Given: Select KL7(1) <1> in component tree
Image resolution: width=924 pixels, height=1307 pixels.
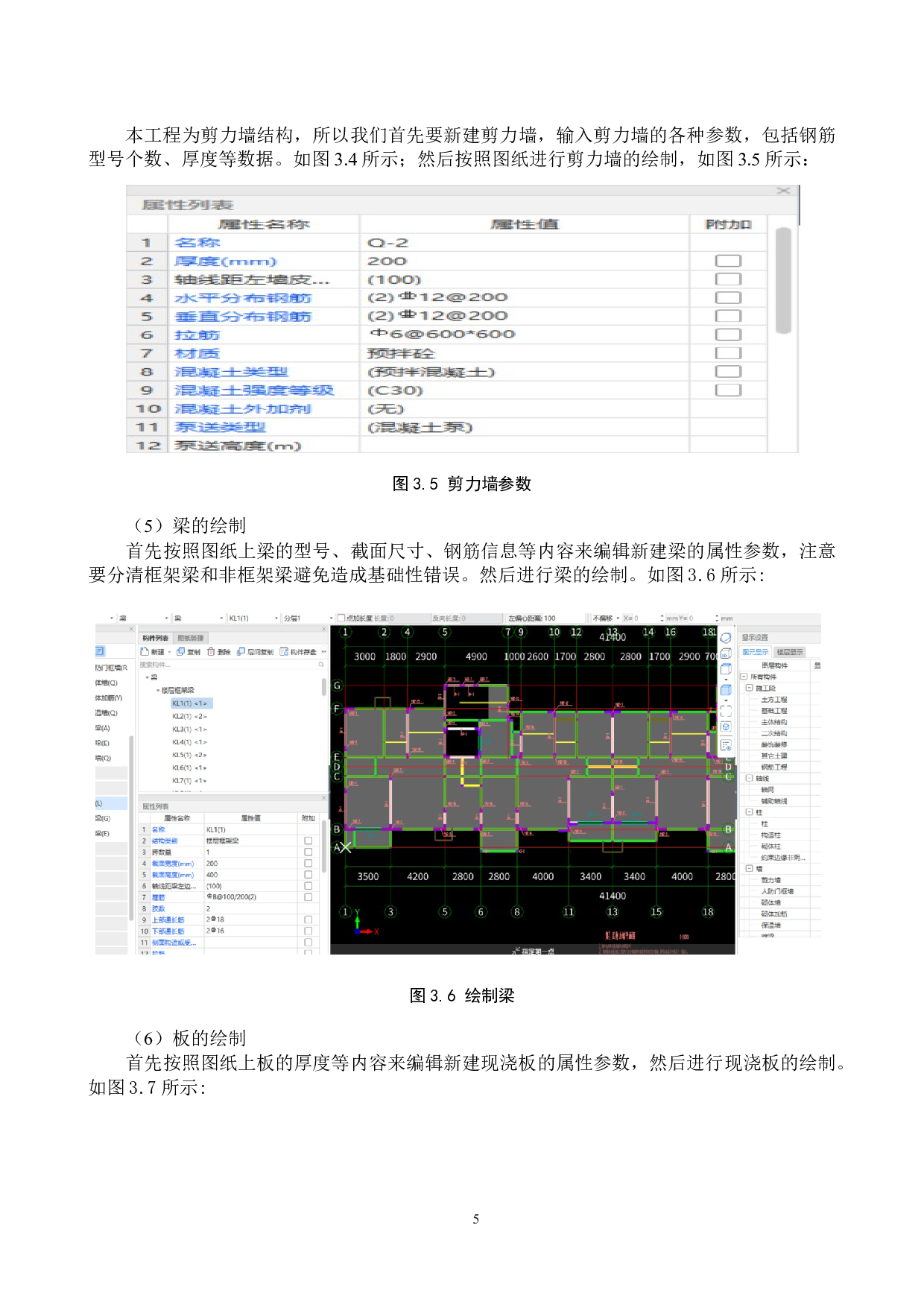Looking at the screenshot, I should [x=189, y=781].
